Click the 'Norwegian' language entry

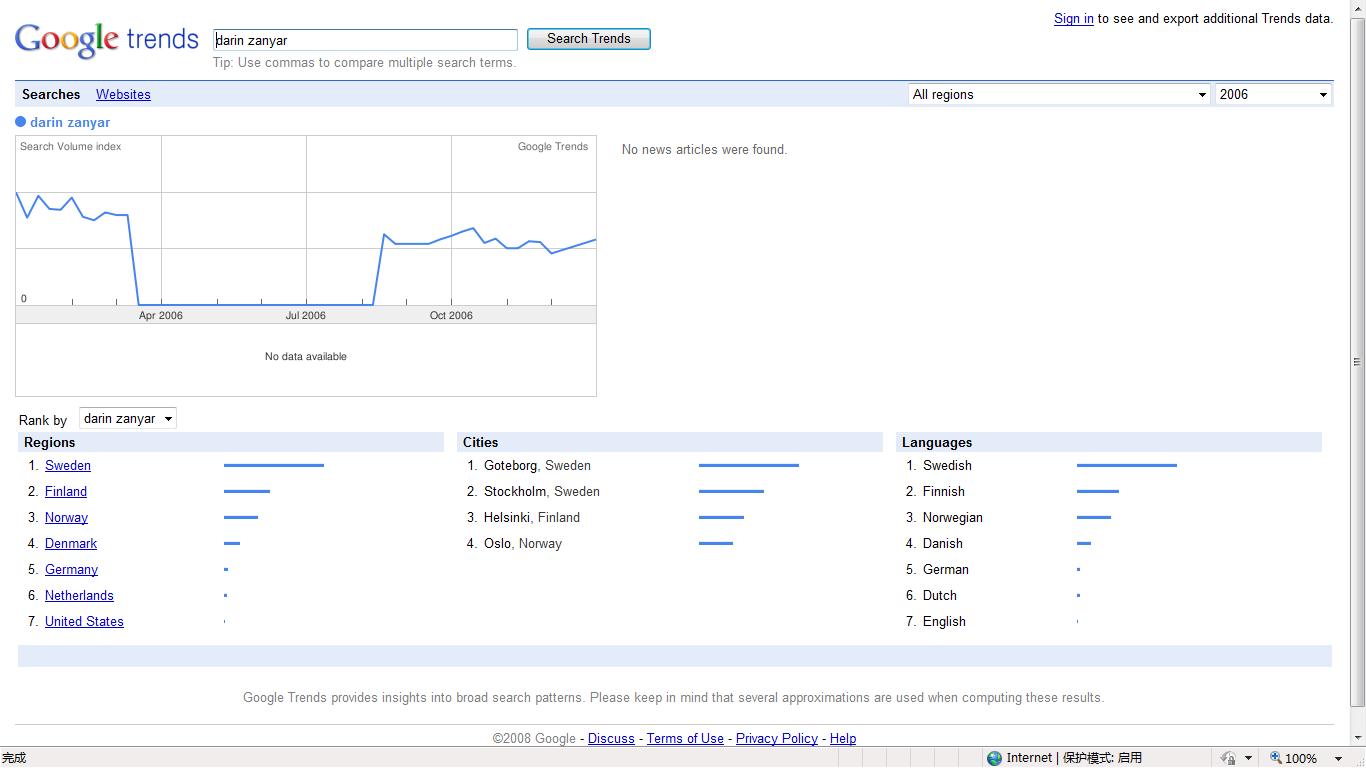(953, 517)
